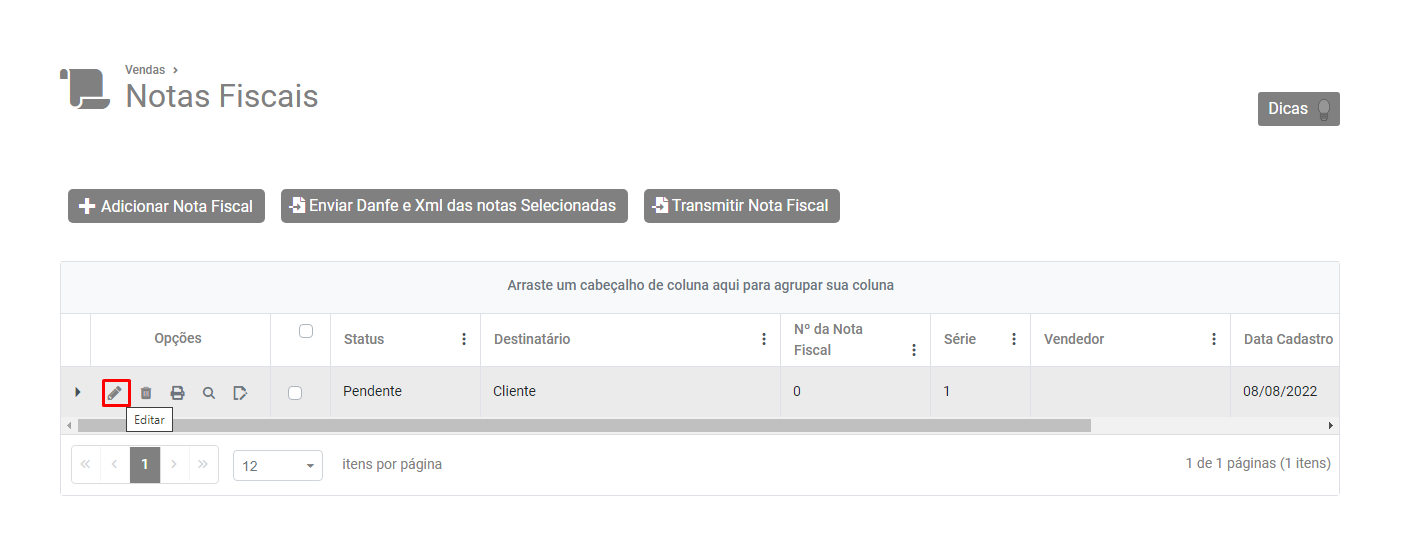Click the pencil Editar icon in the row
This screenshot has width=1401, height=548.
pos(115,393)
